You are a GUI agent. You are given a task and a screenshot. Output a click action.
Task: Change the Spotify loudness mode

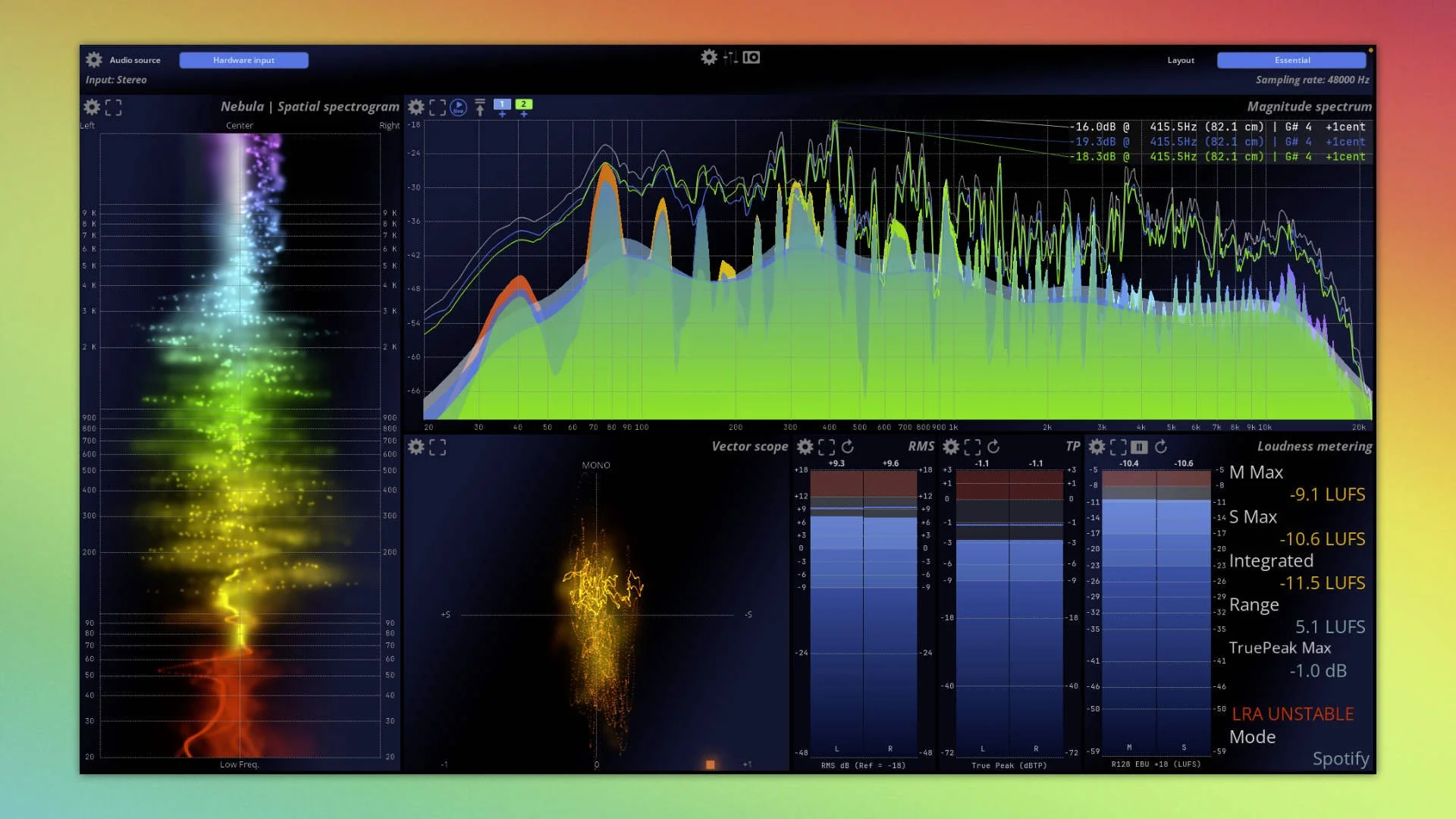click(1340, 758)
